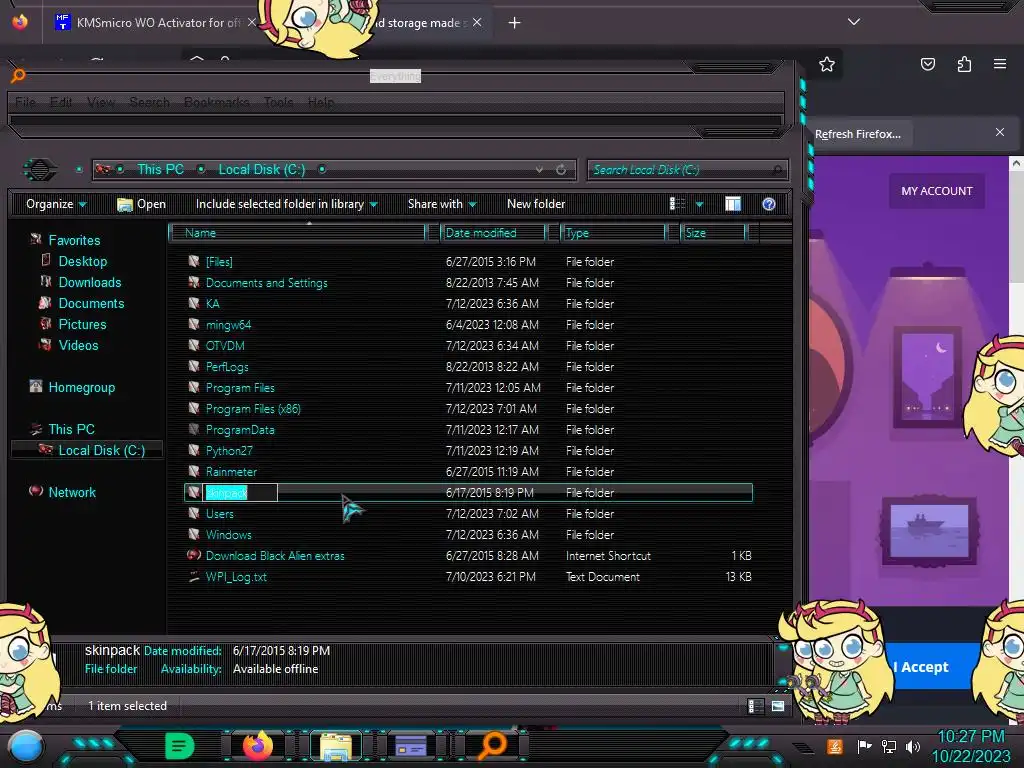
Task: Click MY ACCOUNT in Firefox page
Action: pos(936,191)
